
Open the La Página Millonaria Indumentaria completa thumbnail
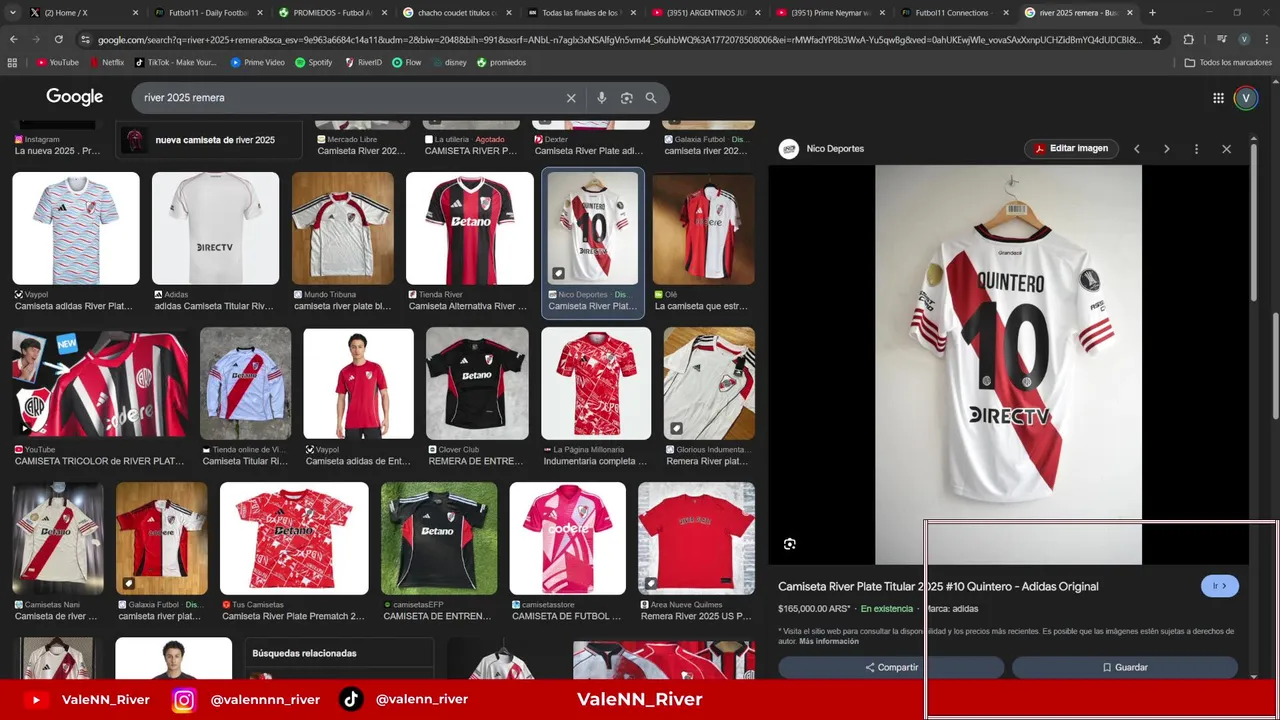(x=596, y=383)
